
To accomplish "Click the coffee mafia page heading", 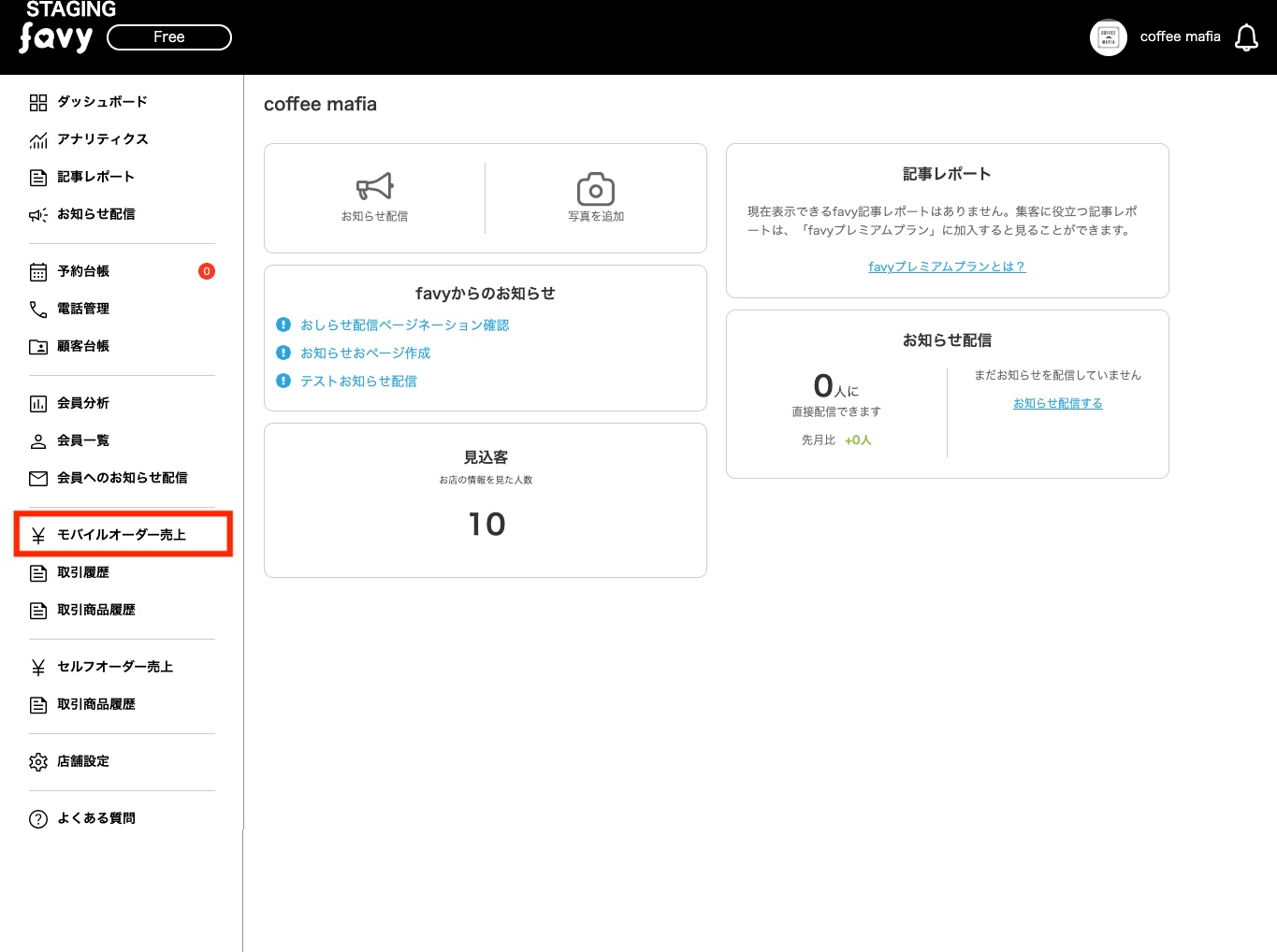I will 320,104.
